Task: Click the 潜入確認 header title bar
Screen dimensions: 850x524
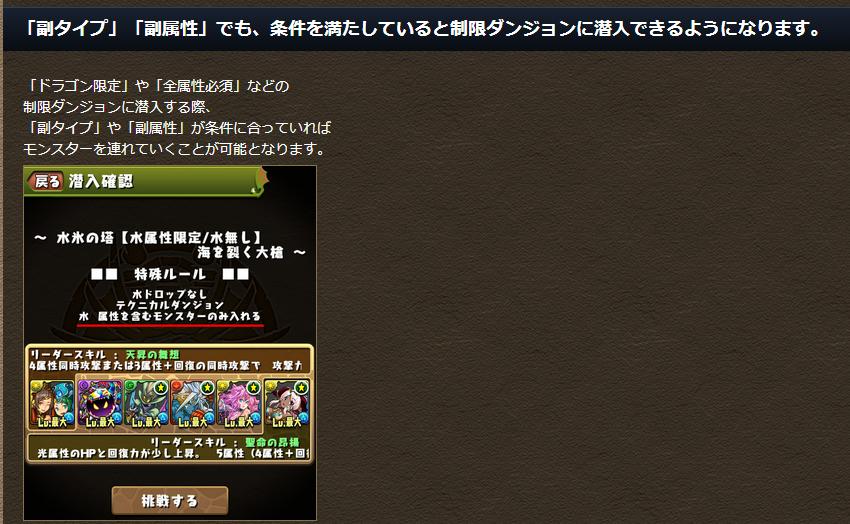Action: click(145, 182)
